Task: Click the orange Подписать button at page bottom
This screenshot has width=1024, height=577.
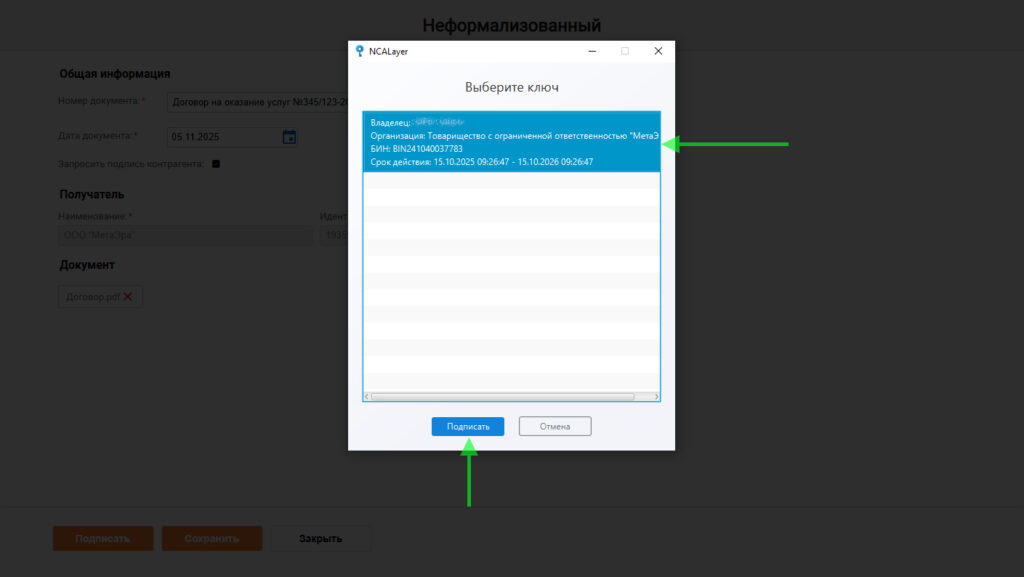Action: coord(103,539)
